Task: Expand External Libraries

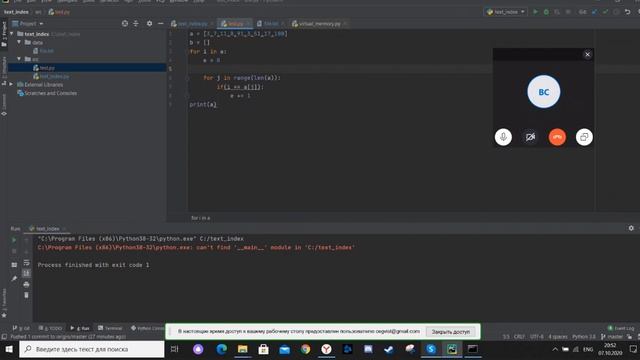Action: pyautogui.click(x=11, y=84)
